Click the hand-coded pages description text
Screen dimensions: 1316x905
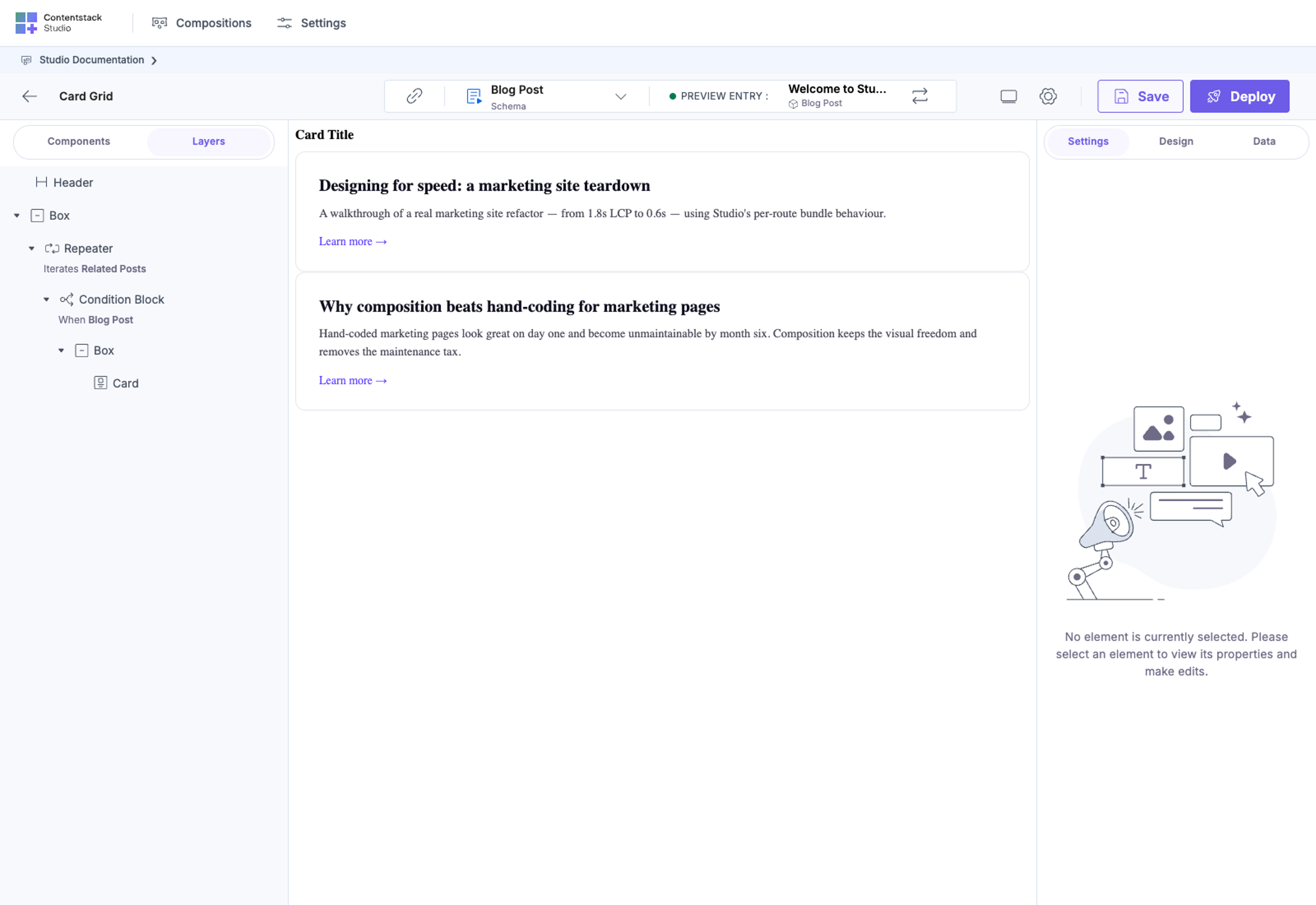(648, 342)
